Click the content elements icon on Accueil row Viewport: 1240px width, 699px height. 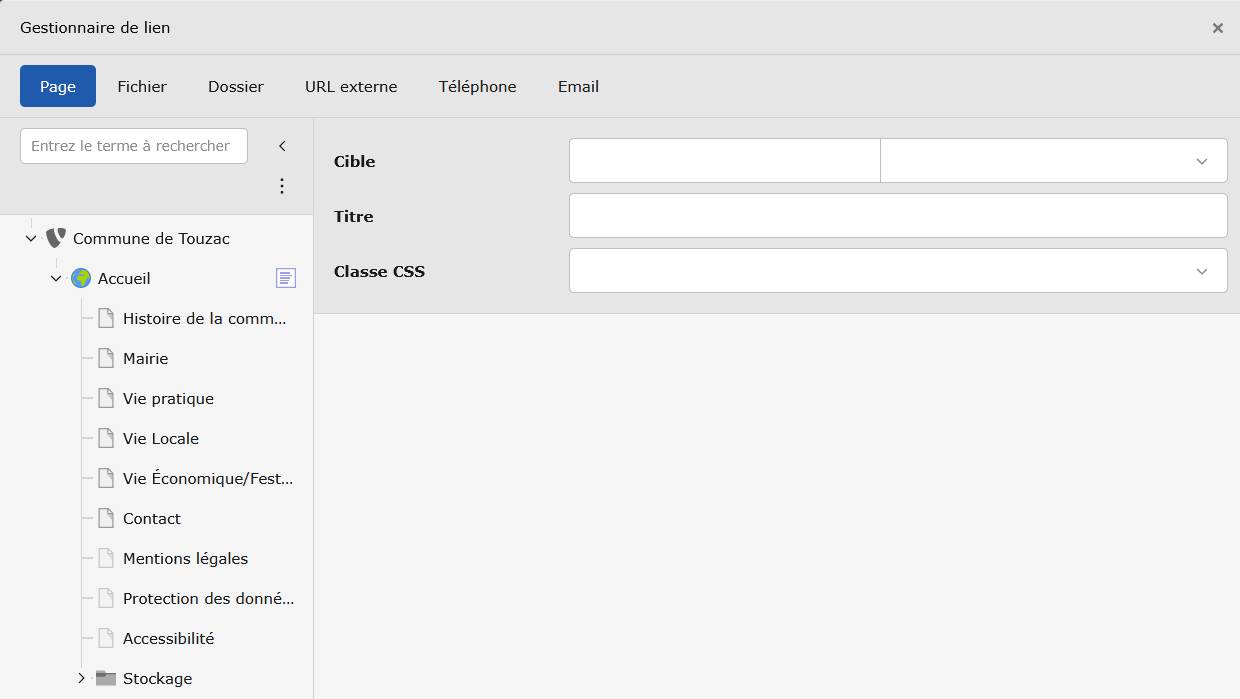coord(286,278)
